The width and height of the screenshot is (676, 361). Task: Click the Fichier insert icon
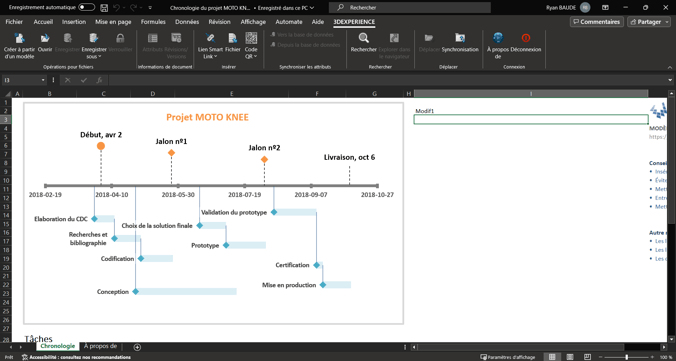coord(233,38)
